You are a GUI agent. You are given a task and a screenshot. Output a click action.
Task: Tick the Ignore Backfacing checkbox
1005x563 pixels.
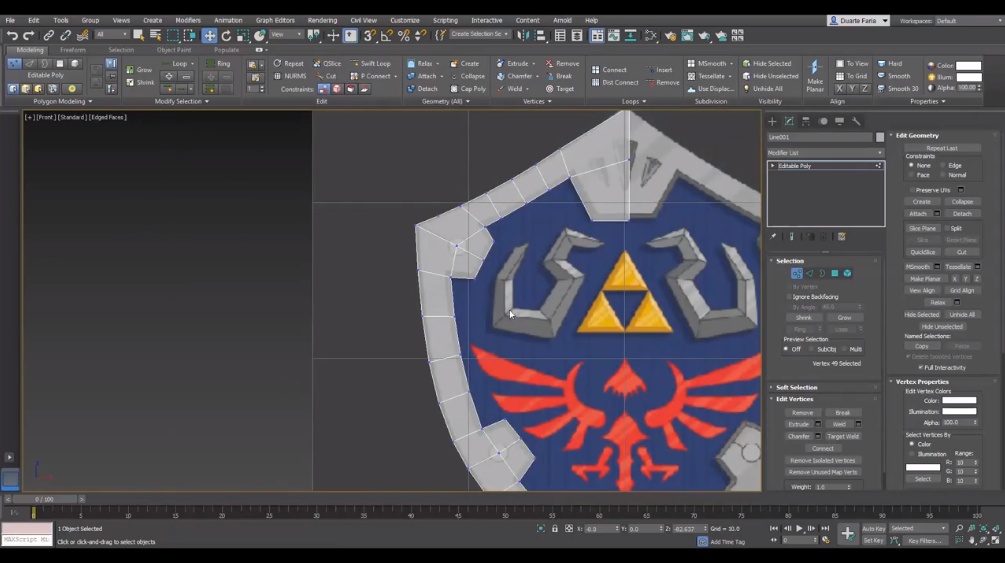(x=789, y=297)
